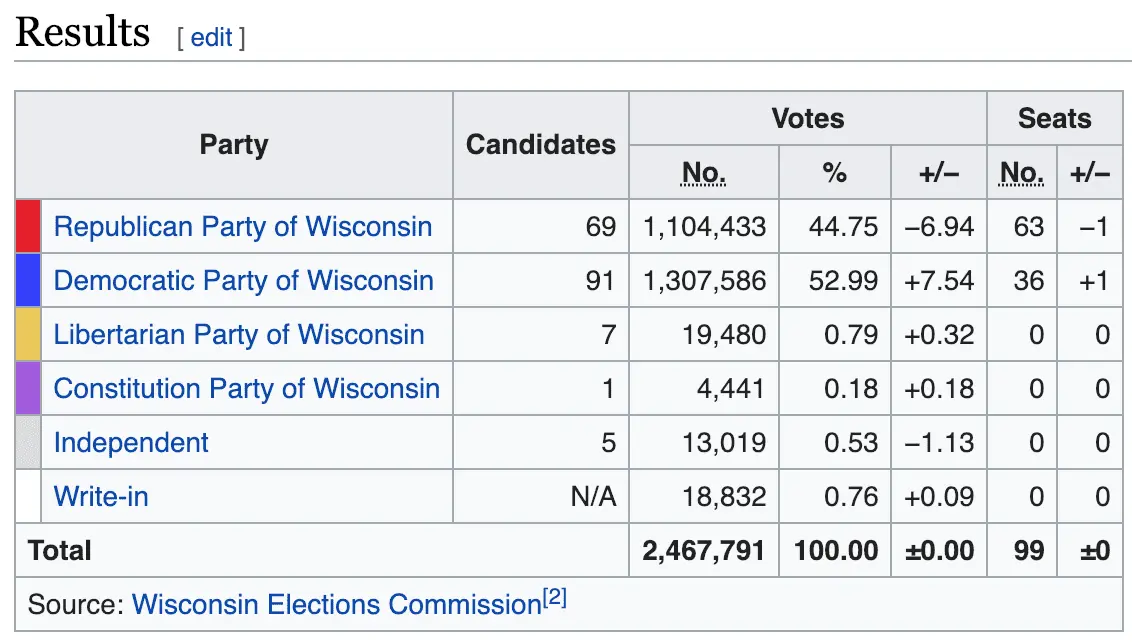Open Republican Party of Wisconsin link

tap(243, 227)
